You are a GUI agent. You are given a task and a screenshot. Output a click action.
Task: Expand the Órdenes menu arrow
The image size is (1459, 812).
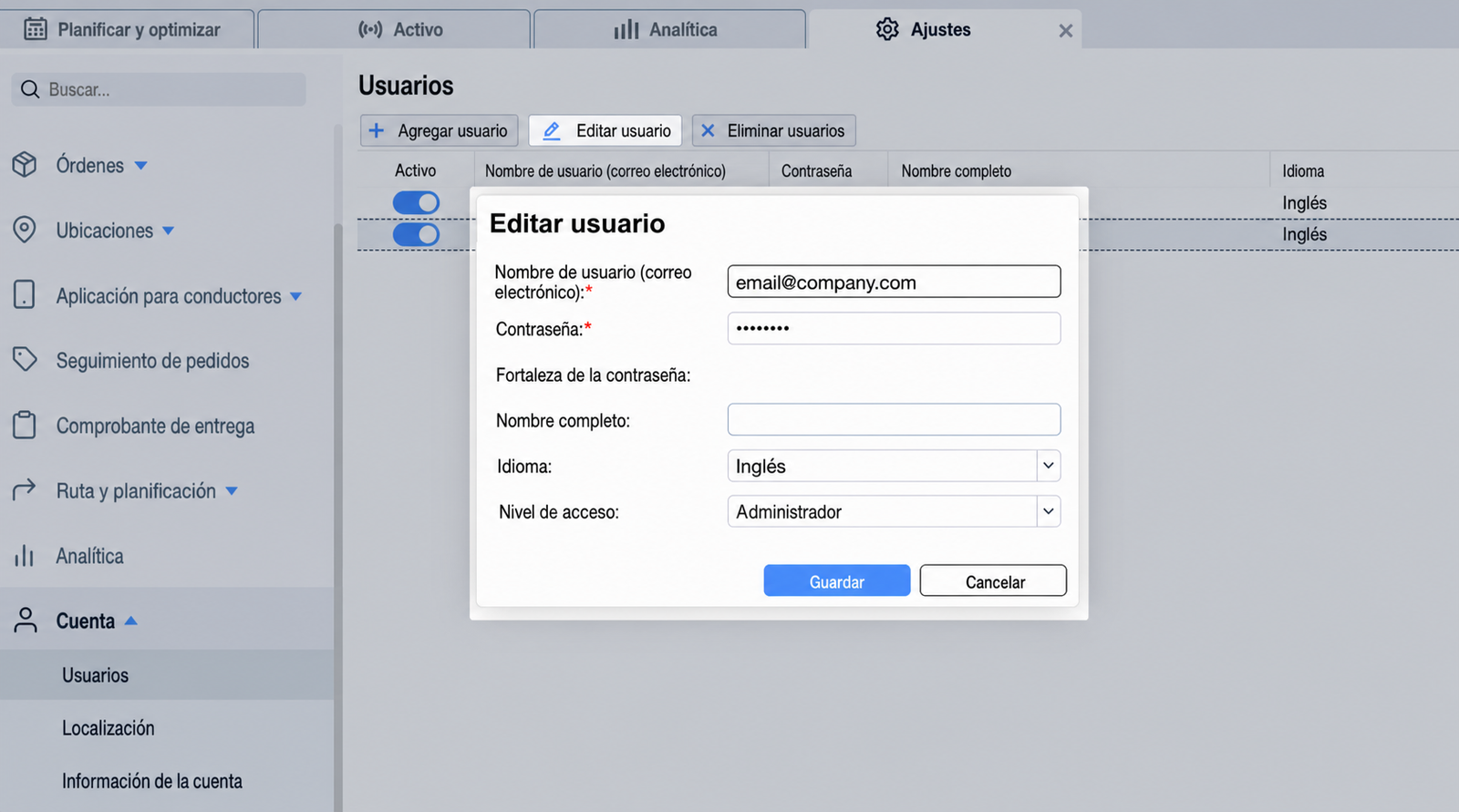point(140,166)
